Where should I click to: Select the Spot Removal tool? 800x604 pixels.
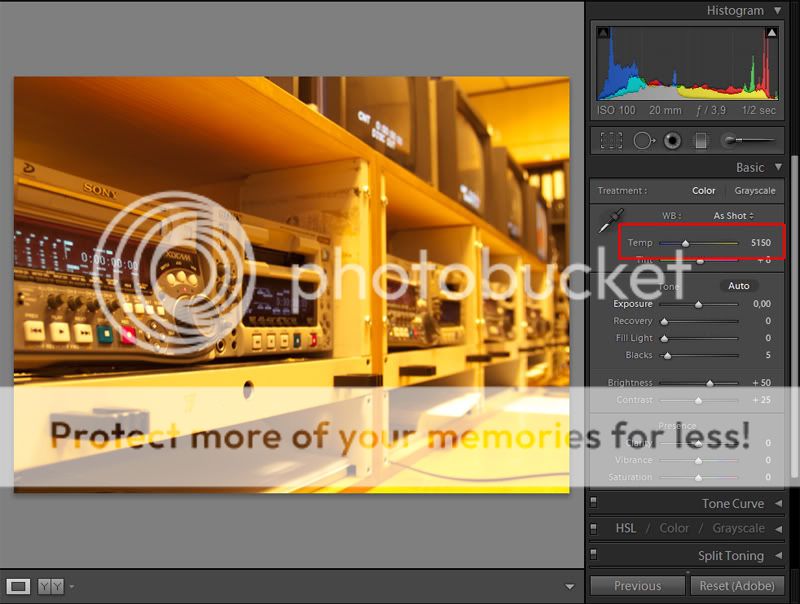click(644, 140)
